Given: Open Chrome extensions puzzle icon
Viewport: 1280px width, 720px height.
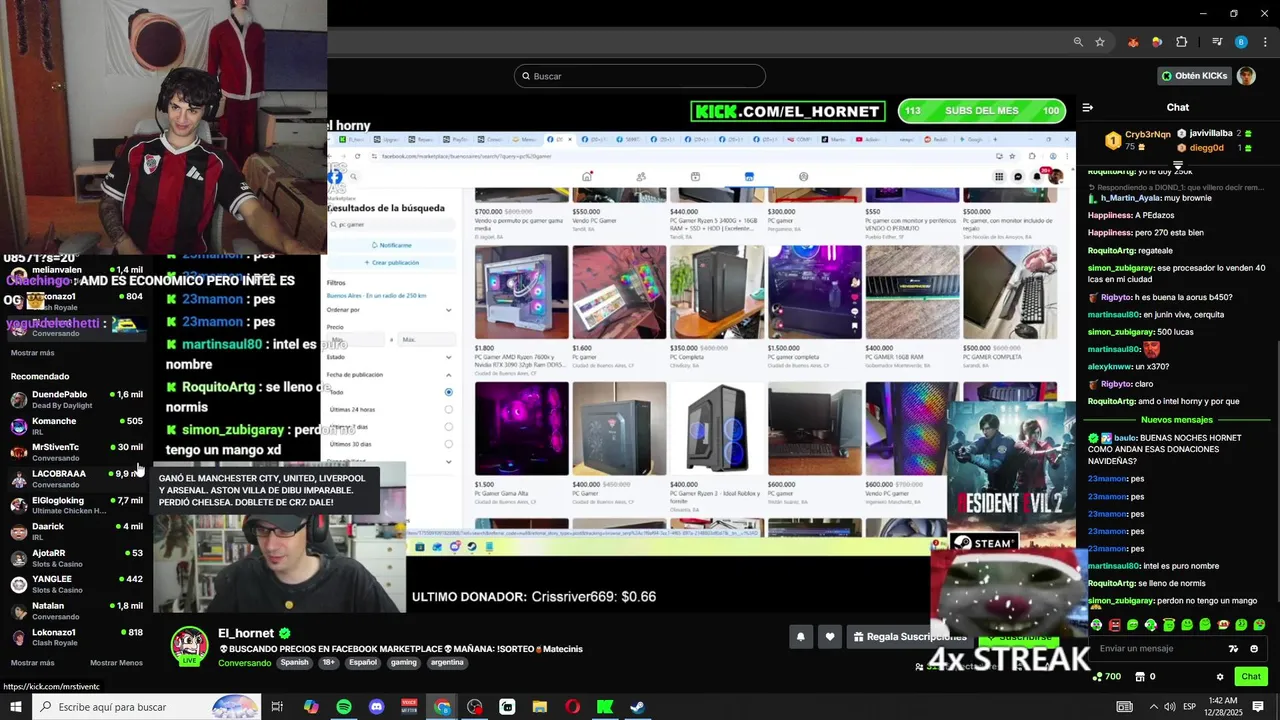Looking at the screenshot, I should click(1182, 42).
